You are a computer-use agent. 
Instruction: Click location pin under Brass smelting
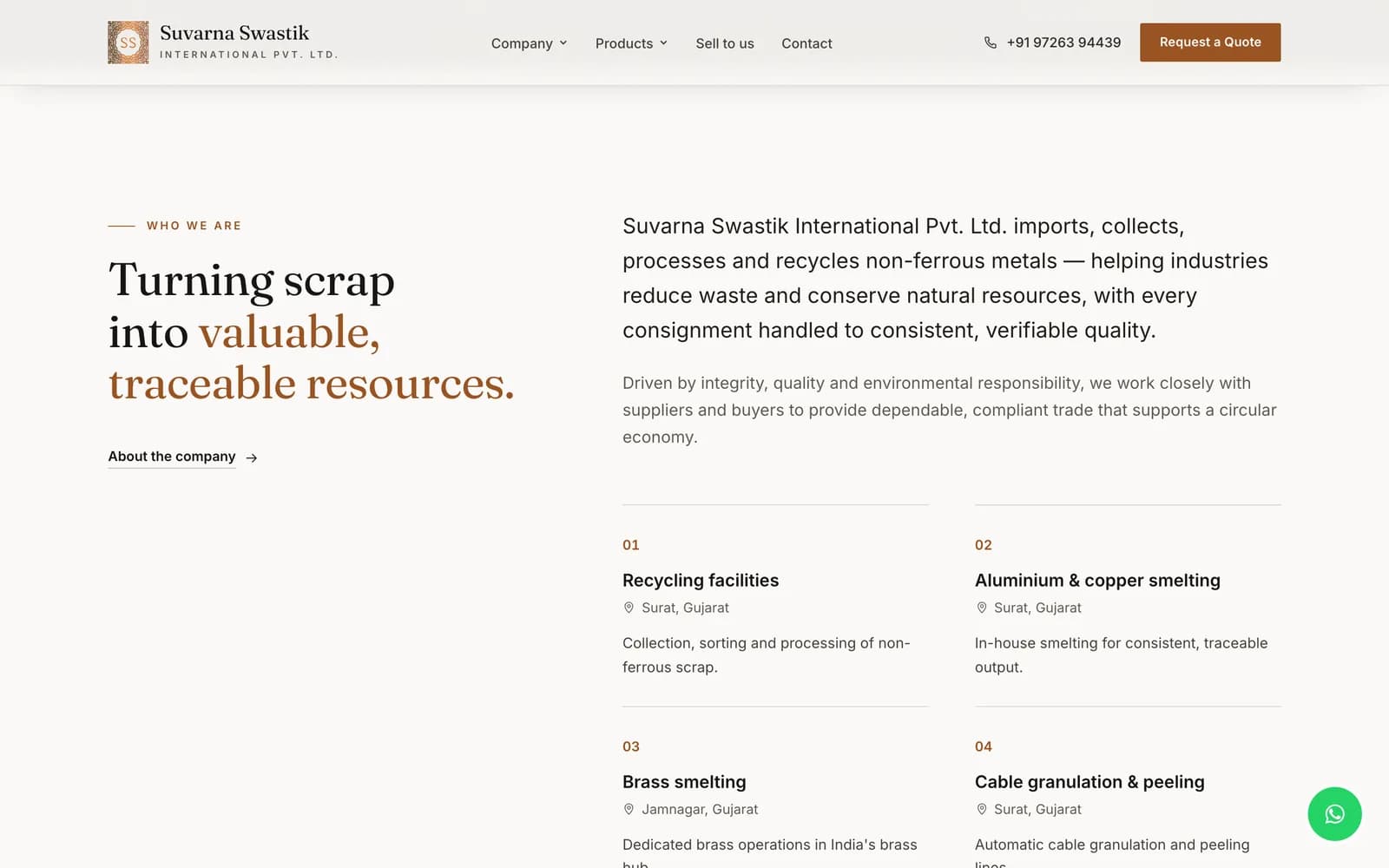[x=629, y=809]
